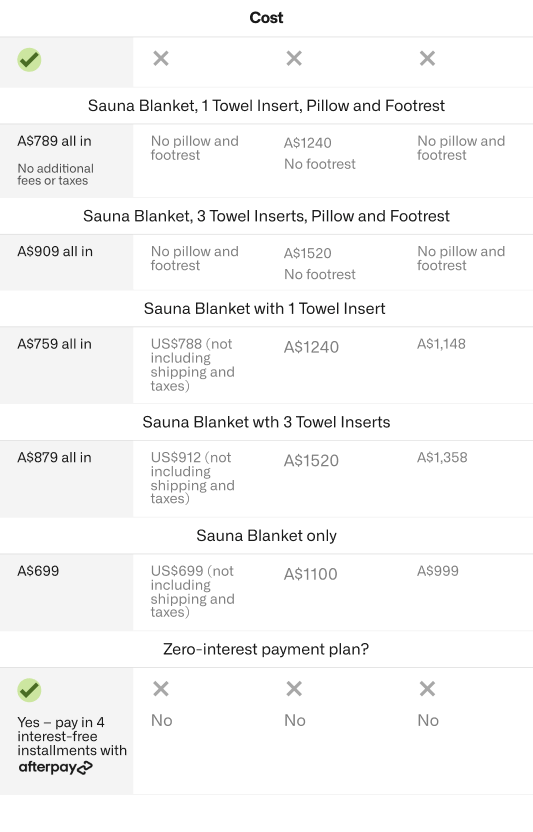Click the green checkmark for the zero-interest payment plan
Viewport: 533px width, 832px height.
(29, 690)
